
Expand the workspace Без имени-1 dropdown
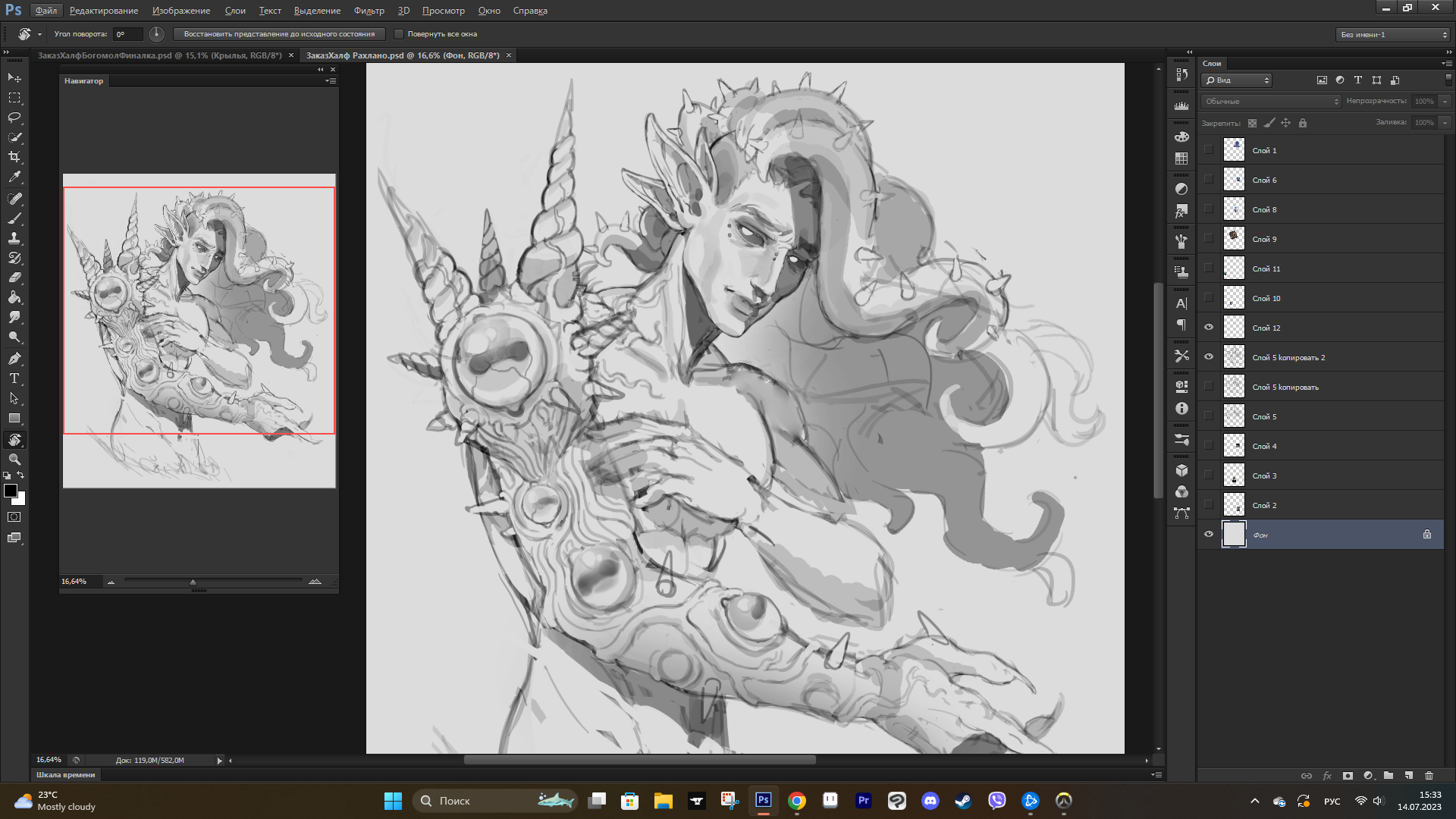(1393, 35)
